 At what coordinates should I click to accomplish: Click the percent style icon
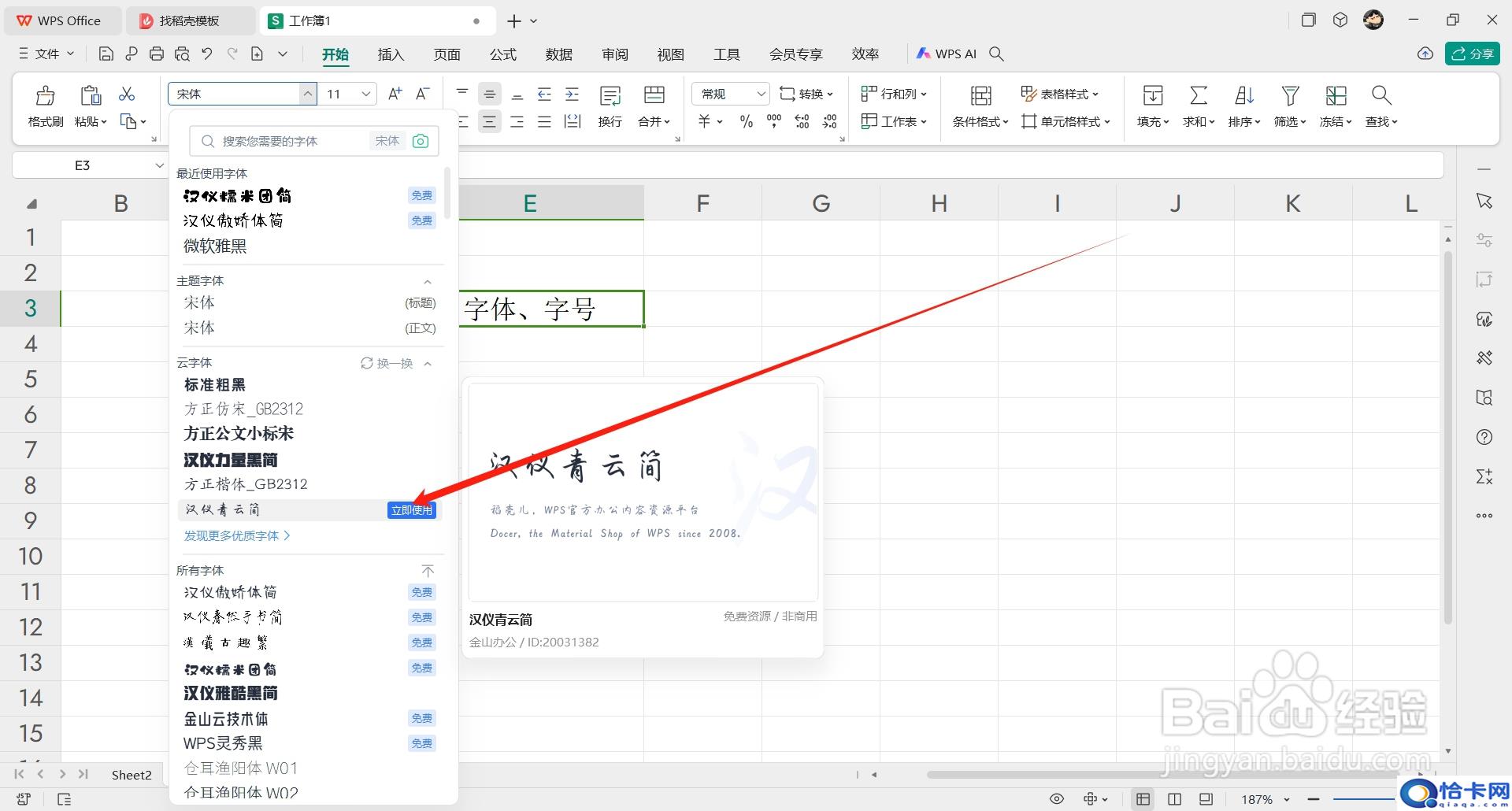pos(747,121)
